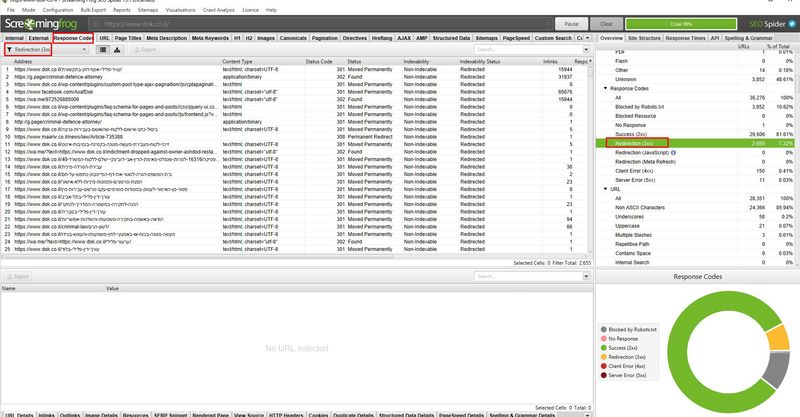Open the Reports menu

121,10
